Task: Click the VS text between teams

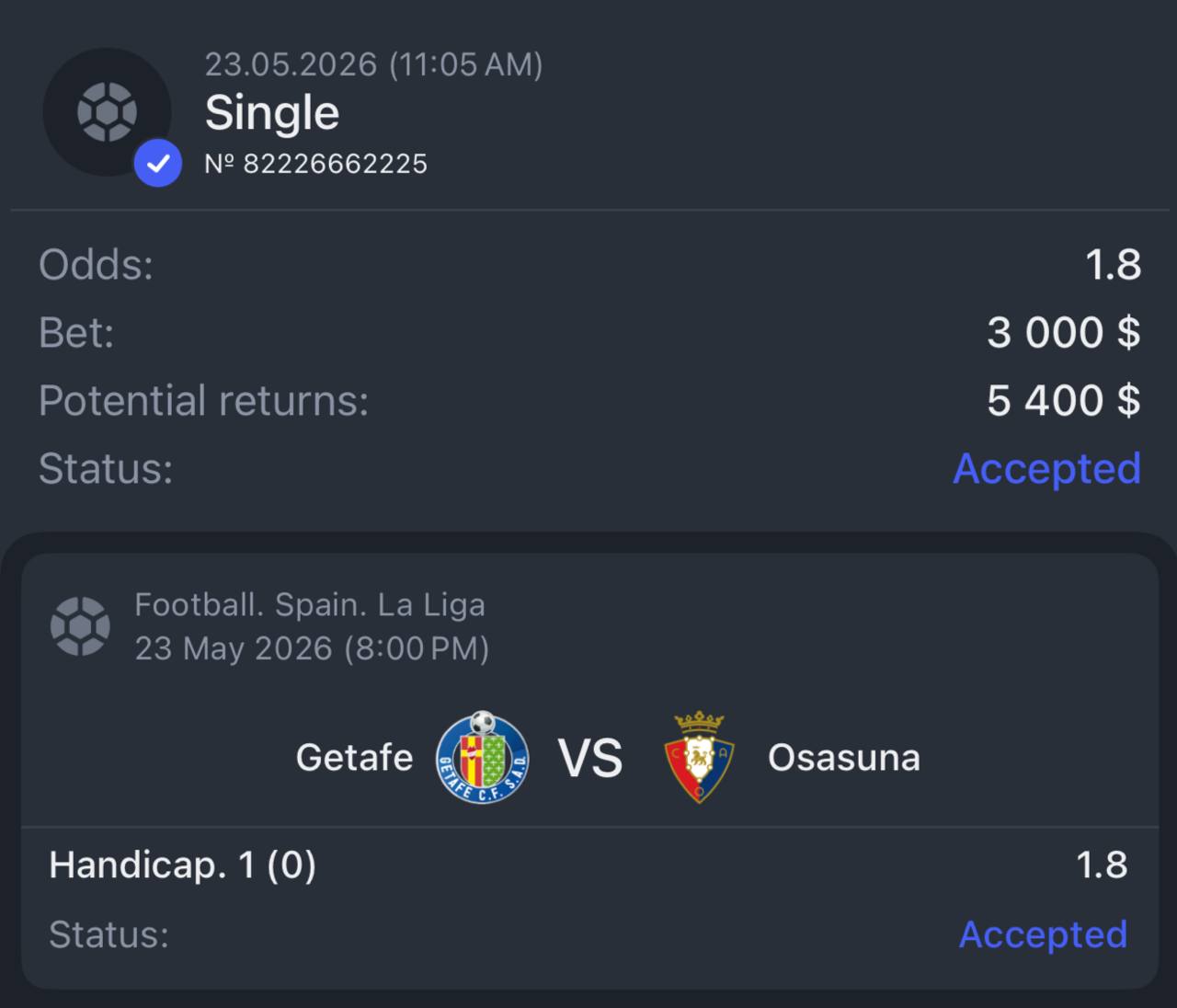Action: click(590, 759)
